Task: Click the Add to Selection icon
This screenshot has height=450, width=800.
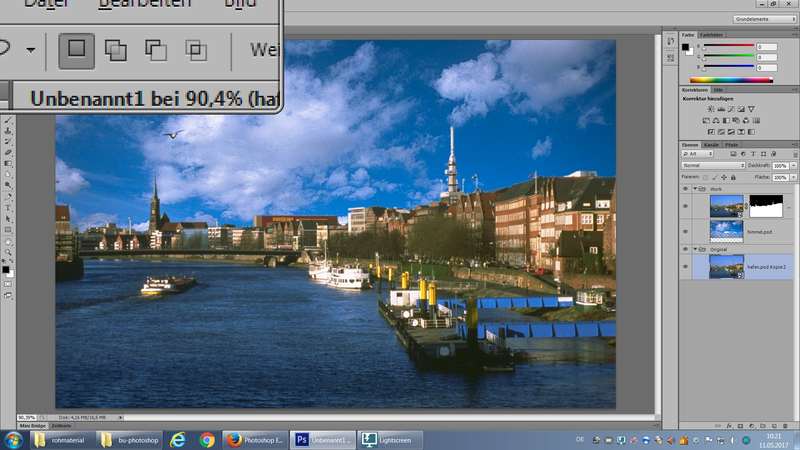Action: coord(116,49)
